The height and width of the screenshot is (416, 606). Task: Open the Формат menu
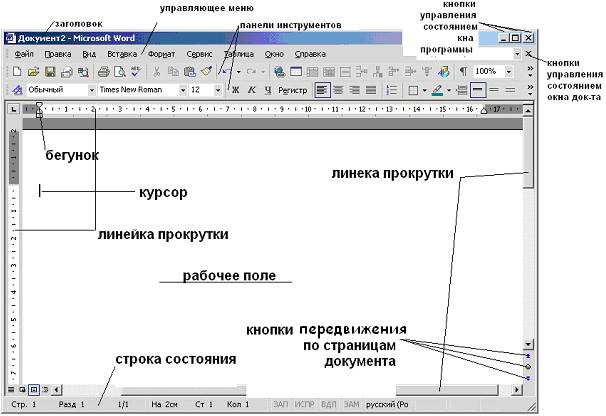click(161, 52)
